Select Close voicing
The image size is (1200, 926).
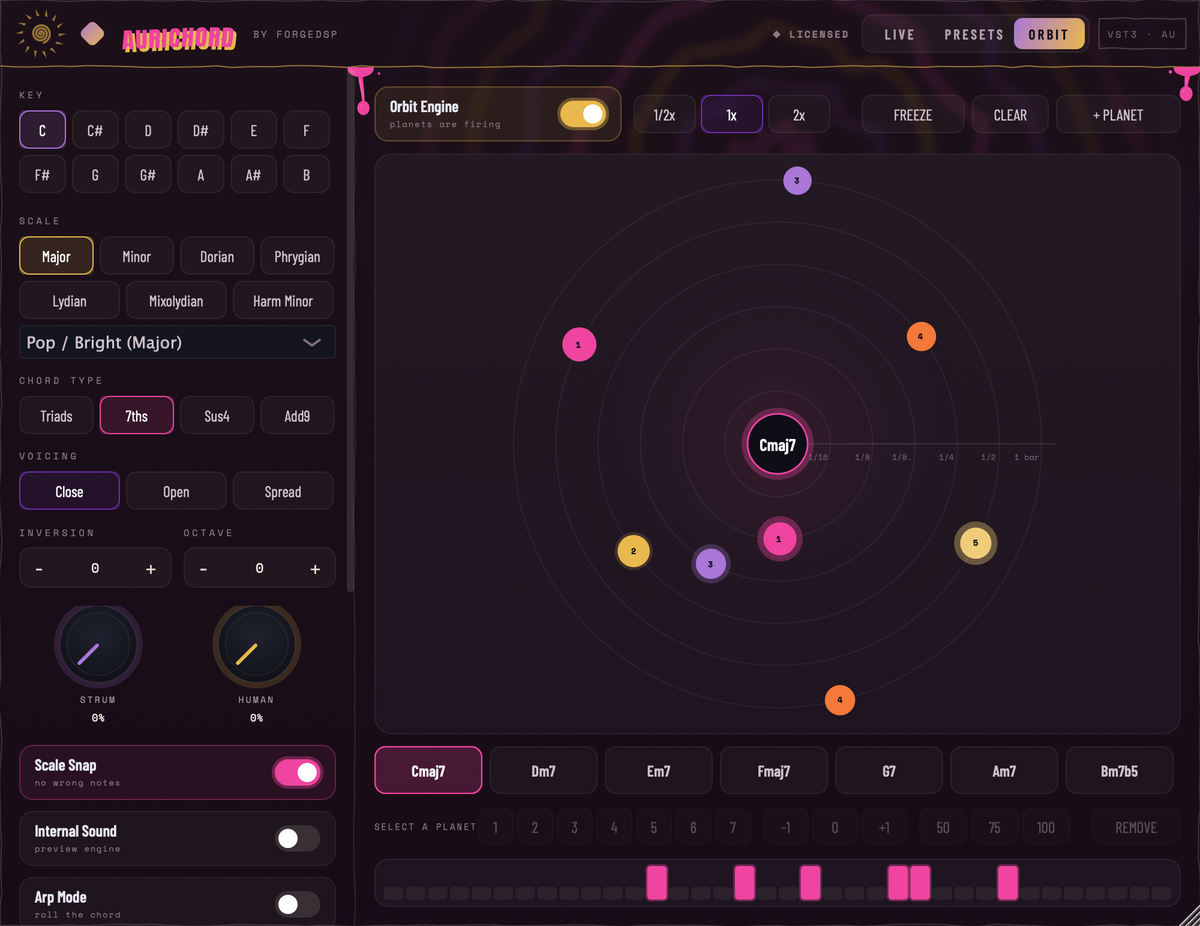[x=69, y=491]
